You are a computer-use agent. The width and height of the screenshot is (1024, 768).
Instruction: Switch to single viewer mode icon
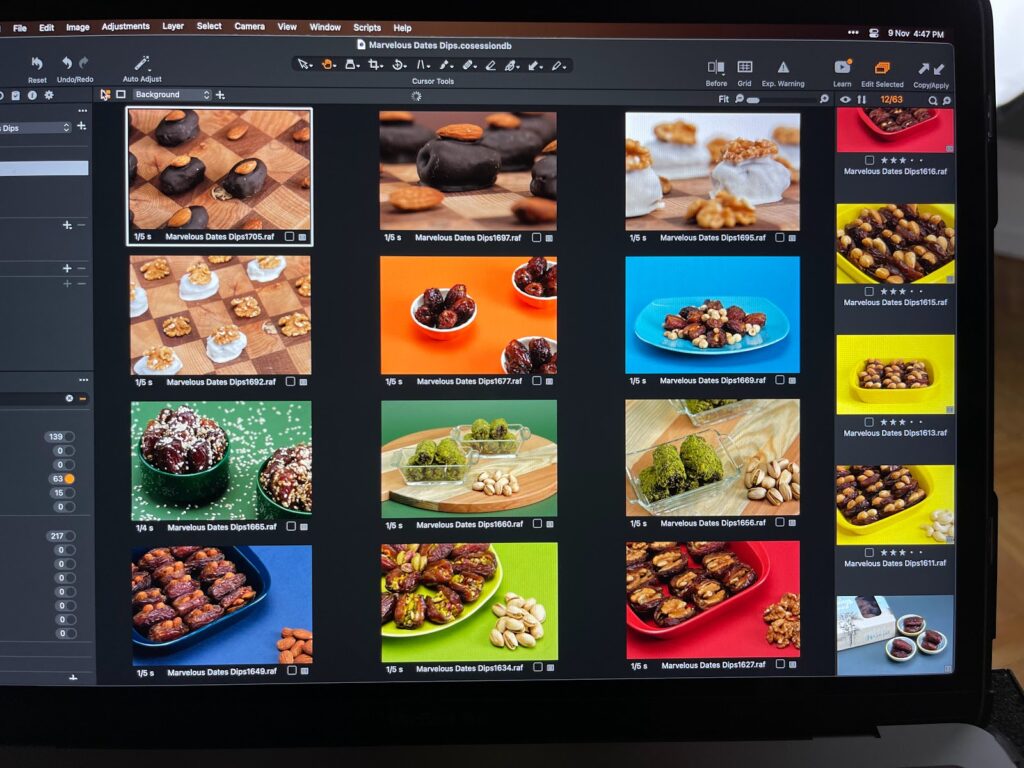tap(121, 94)
